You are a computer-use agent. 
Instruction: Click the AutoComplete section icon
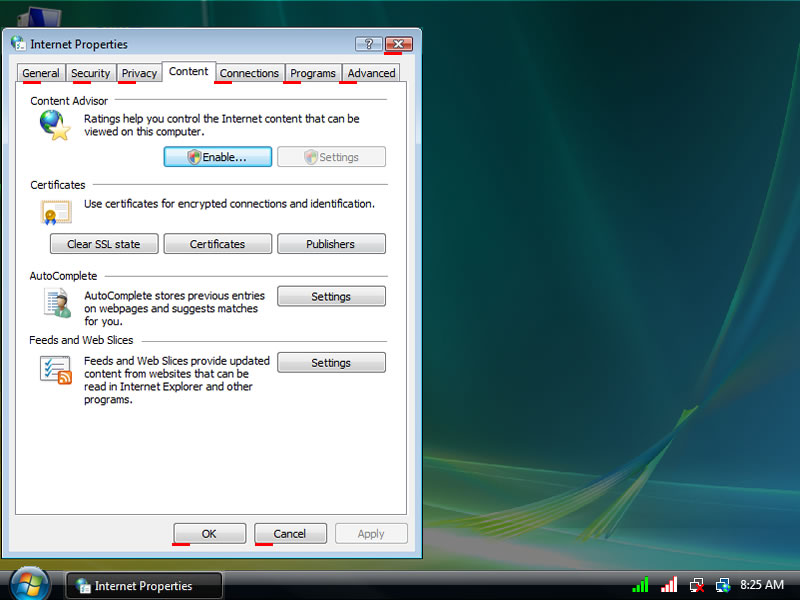tap(56, 303)
